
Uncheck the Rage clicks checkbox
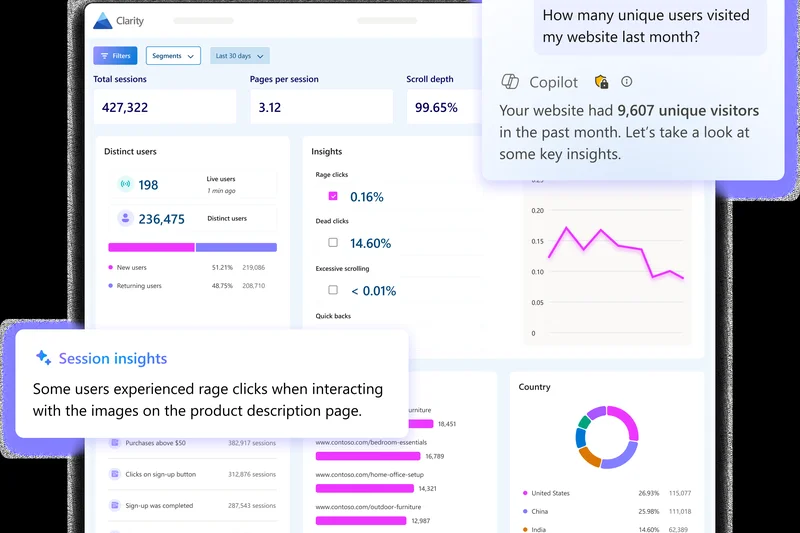click(333, 196)
